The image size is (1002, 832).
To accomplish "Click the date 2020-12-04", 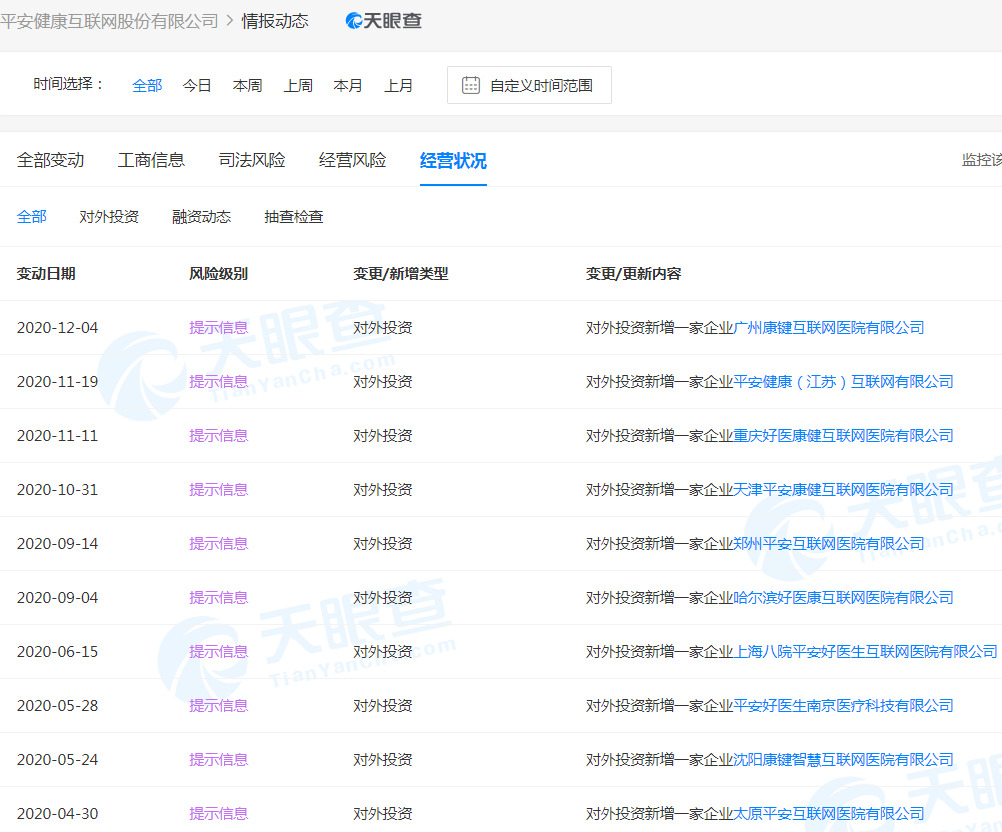I will 58,328.
